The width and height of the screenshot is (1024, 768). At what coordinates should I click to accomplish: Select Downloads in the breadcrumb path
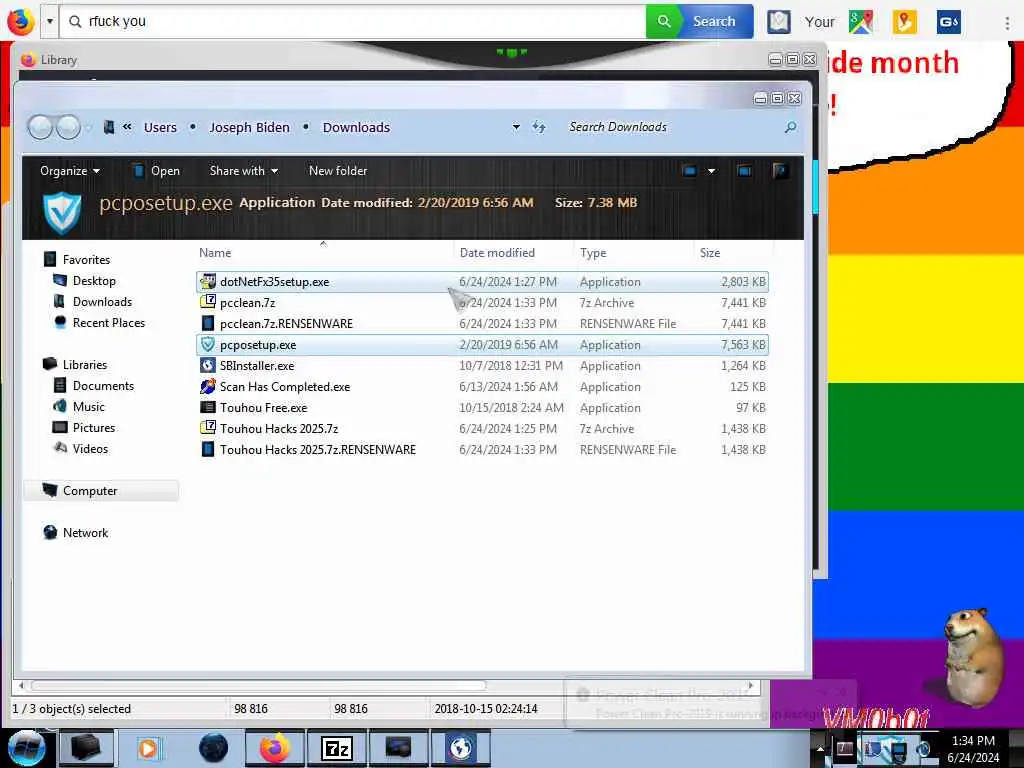[356, 127]
